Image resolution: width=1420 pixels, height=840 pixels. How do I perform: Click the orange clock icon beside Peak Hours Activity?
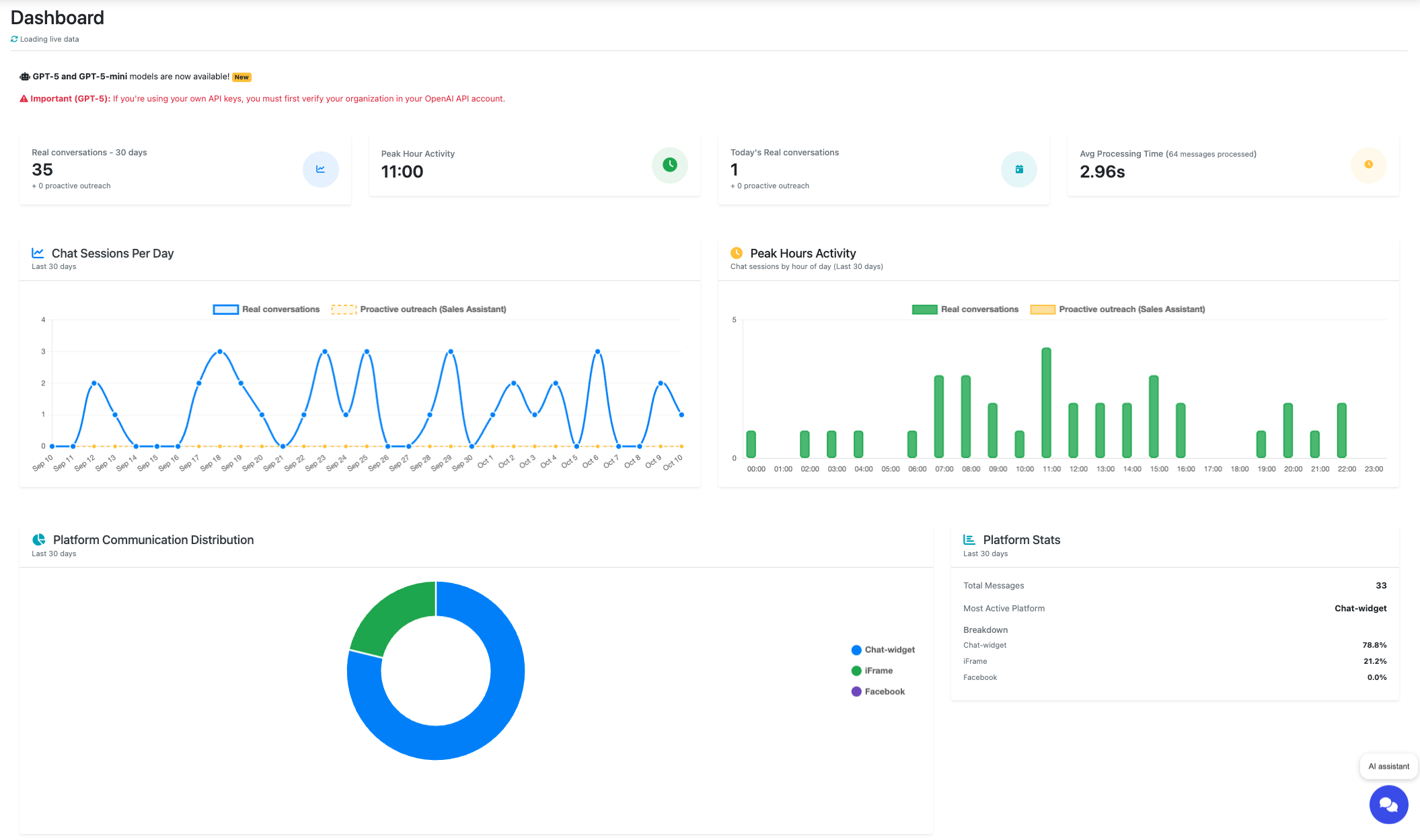tap(737, 253)
